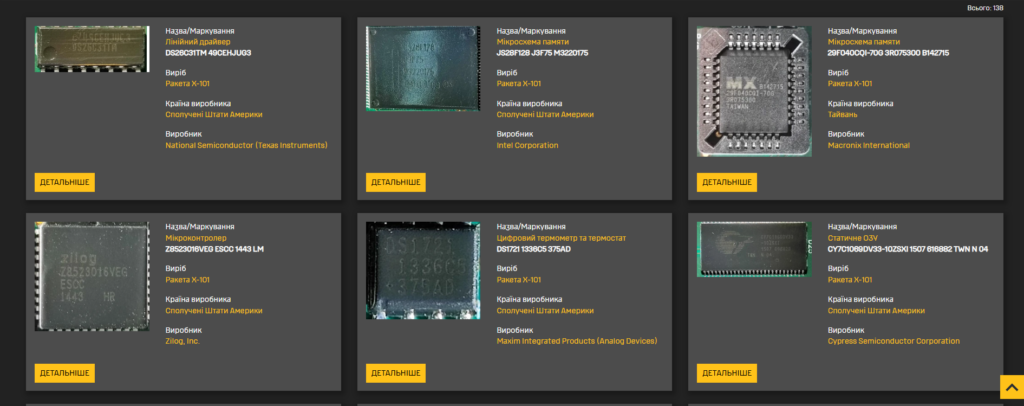
Task: Click 'Сполучені Штати Америки' in Cypress card
Action: [x=876, y=311]
